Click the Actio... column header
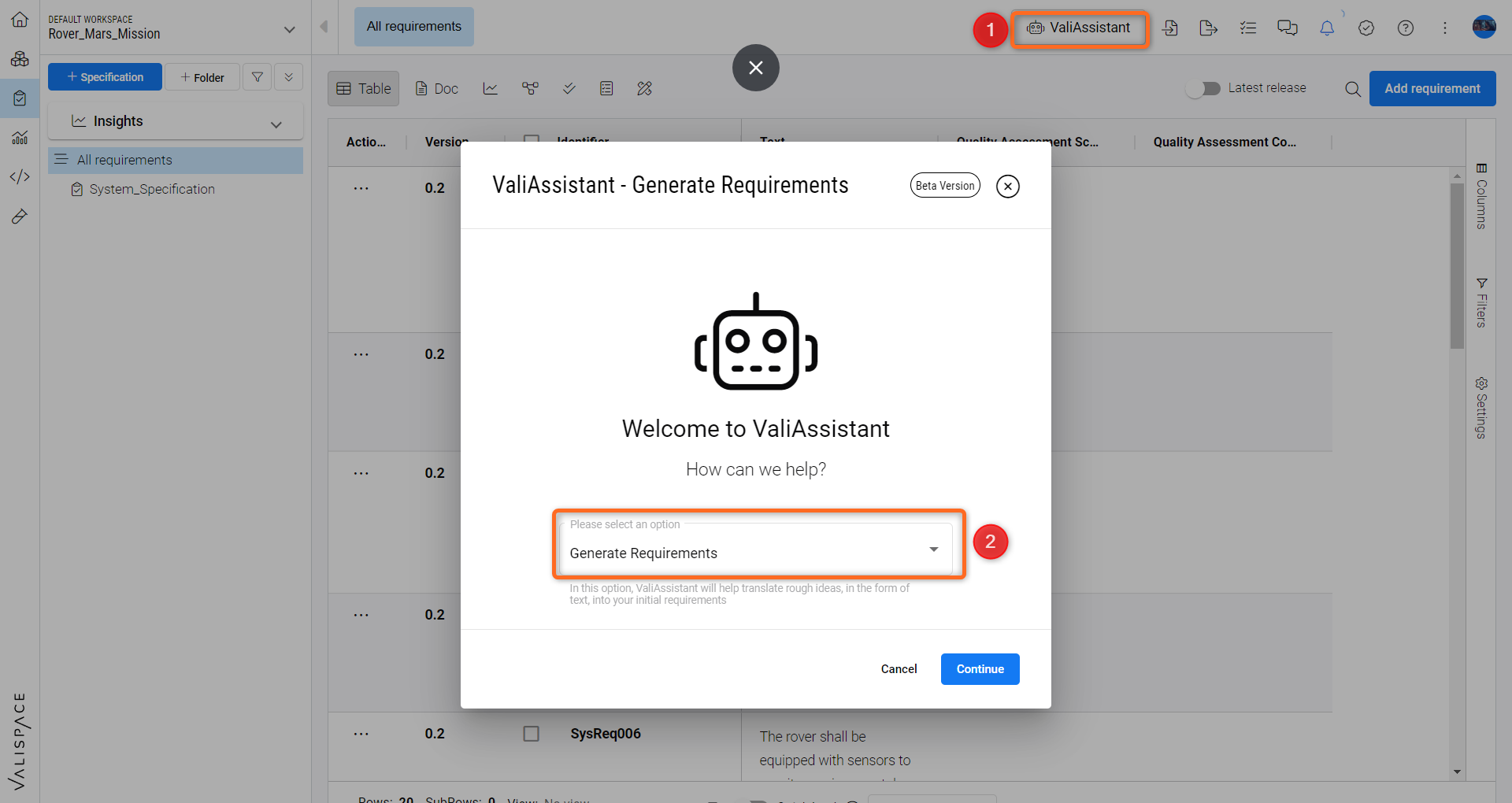The height and width of the screenshot is (803, 1512). coord(366,142)
